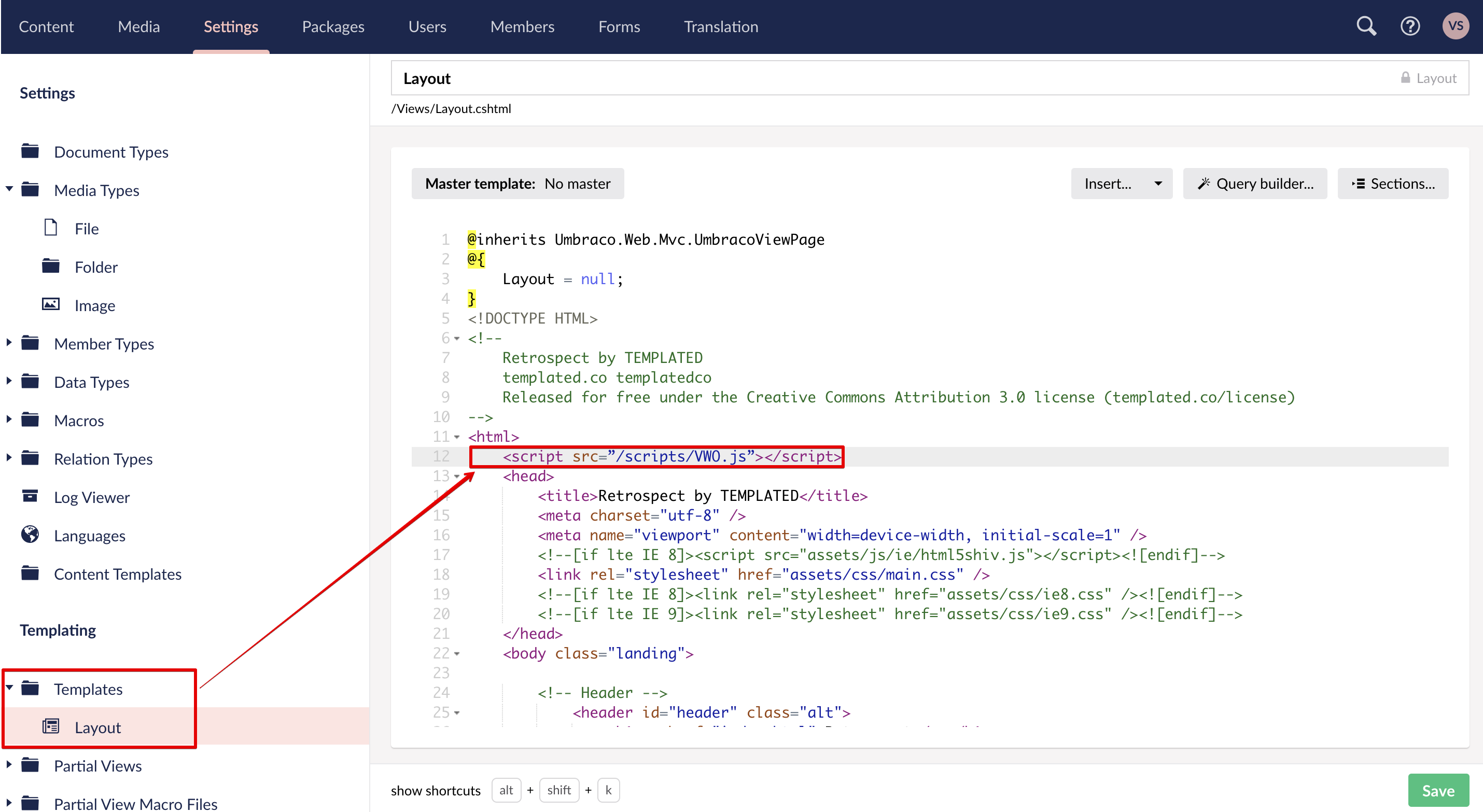The image size is (1483, 812).
Task: Click the Macros folder icon
Action: point(30,419)
